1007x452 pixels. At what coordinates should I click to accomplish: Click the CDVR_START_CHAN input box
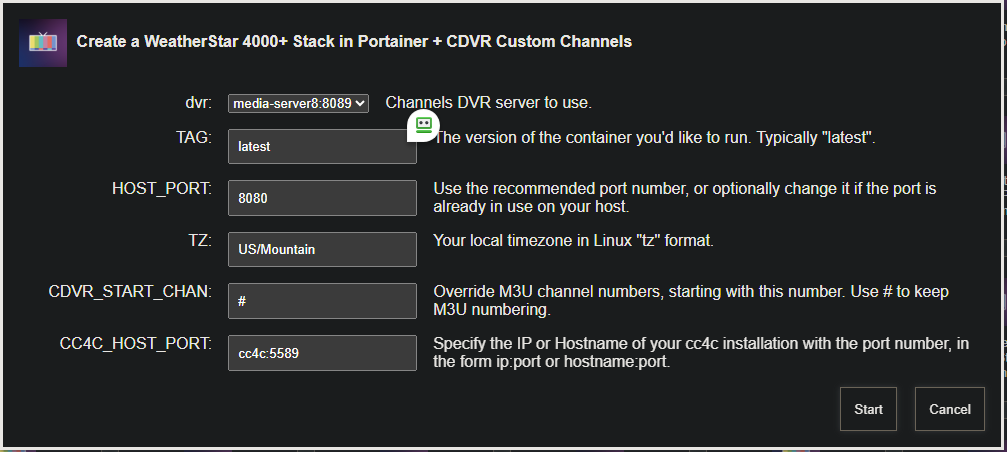321,301
